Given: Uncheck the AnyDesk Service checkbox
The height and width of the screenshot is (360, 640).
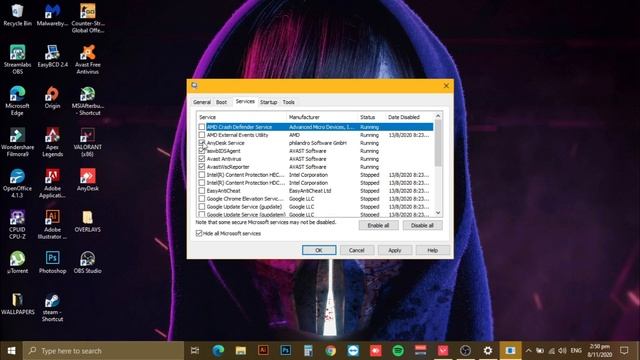Looking at the screenshot, I should coord(202,143).
